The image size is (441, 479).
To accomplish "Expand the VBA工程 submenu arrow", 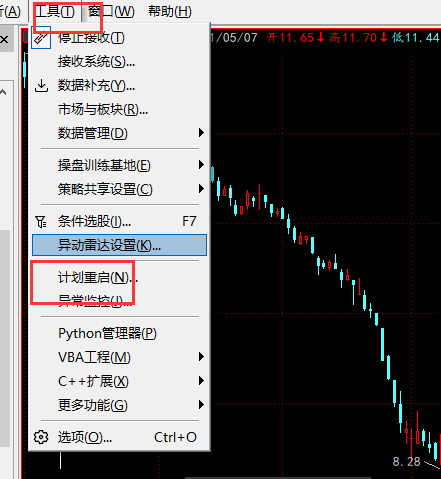I will [201, 357].
